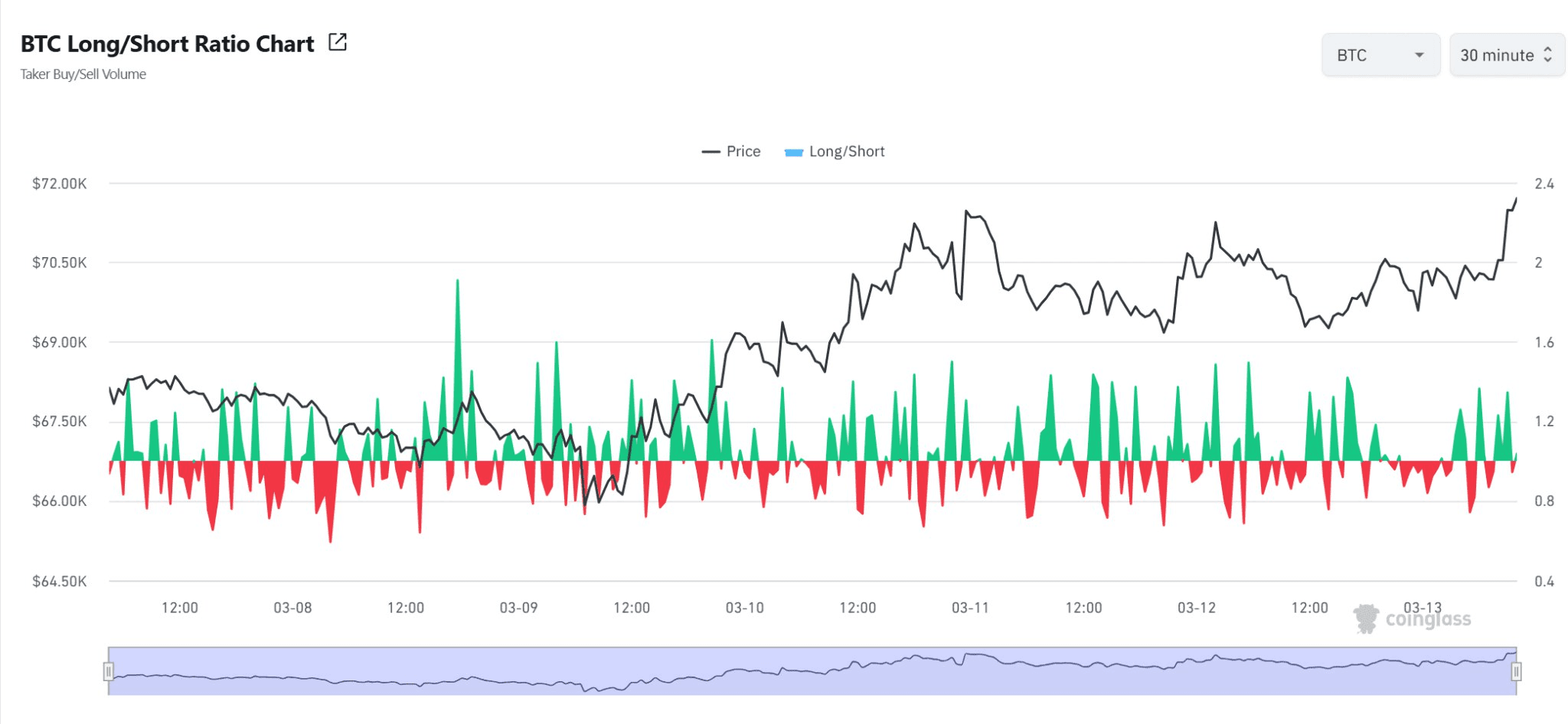Grab the left handle of range slider
The image size is (1568, 724).
pyautogui.click(x=109, y=671)
